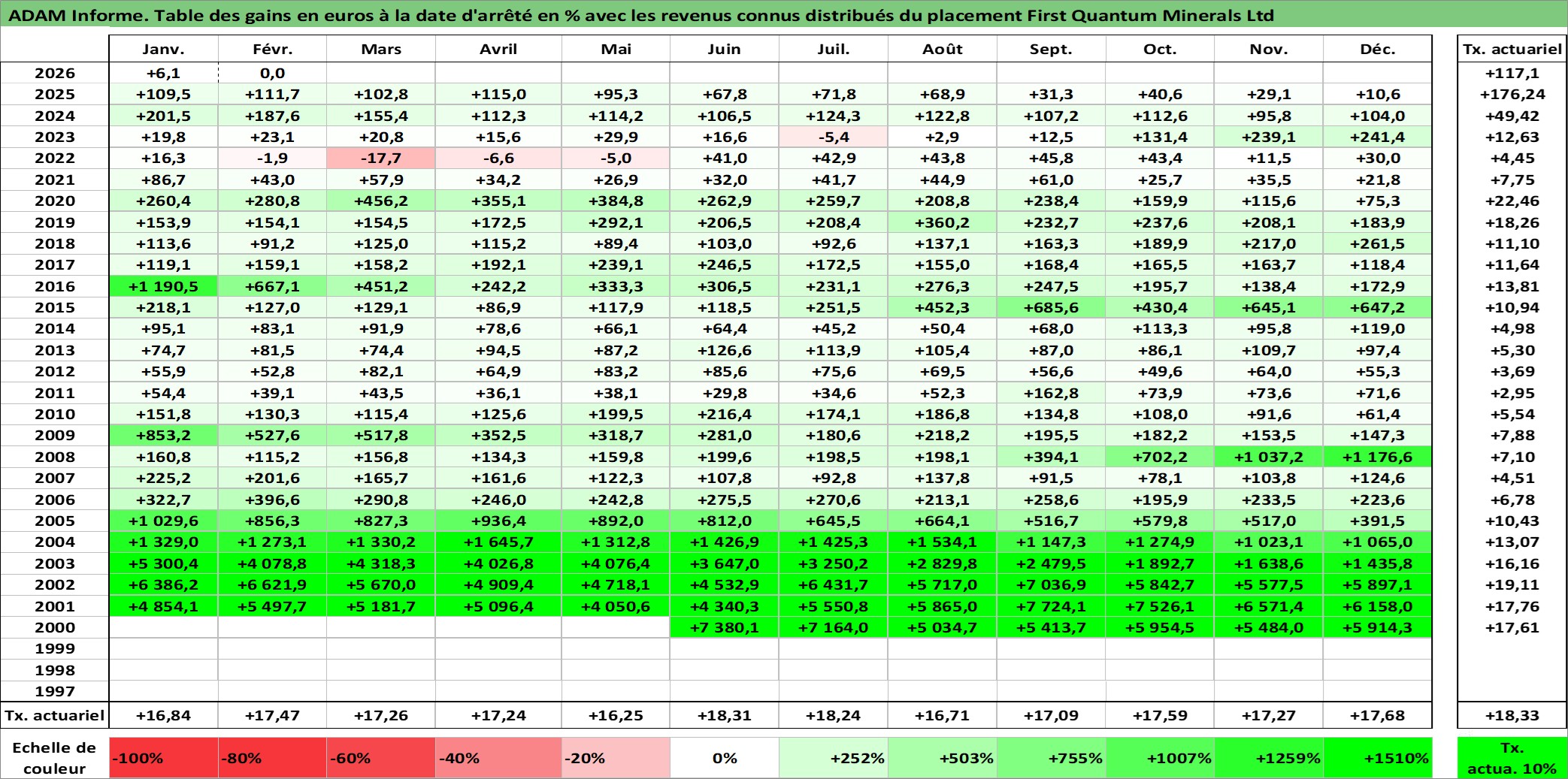Click the '-6,6' cell in April 2022
The width and height of the screenshot is (1568, 779).
498,158
